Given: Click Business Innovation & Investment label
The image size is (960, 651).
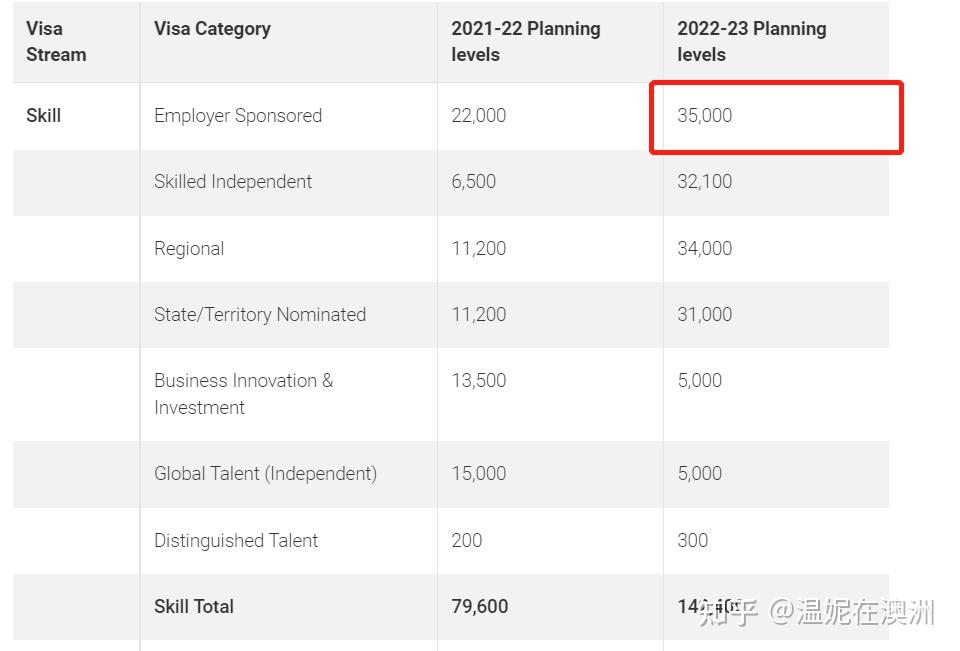Looking at the screenshot, I should click(243, 394).
